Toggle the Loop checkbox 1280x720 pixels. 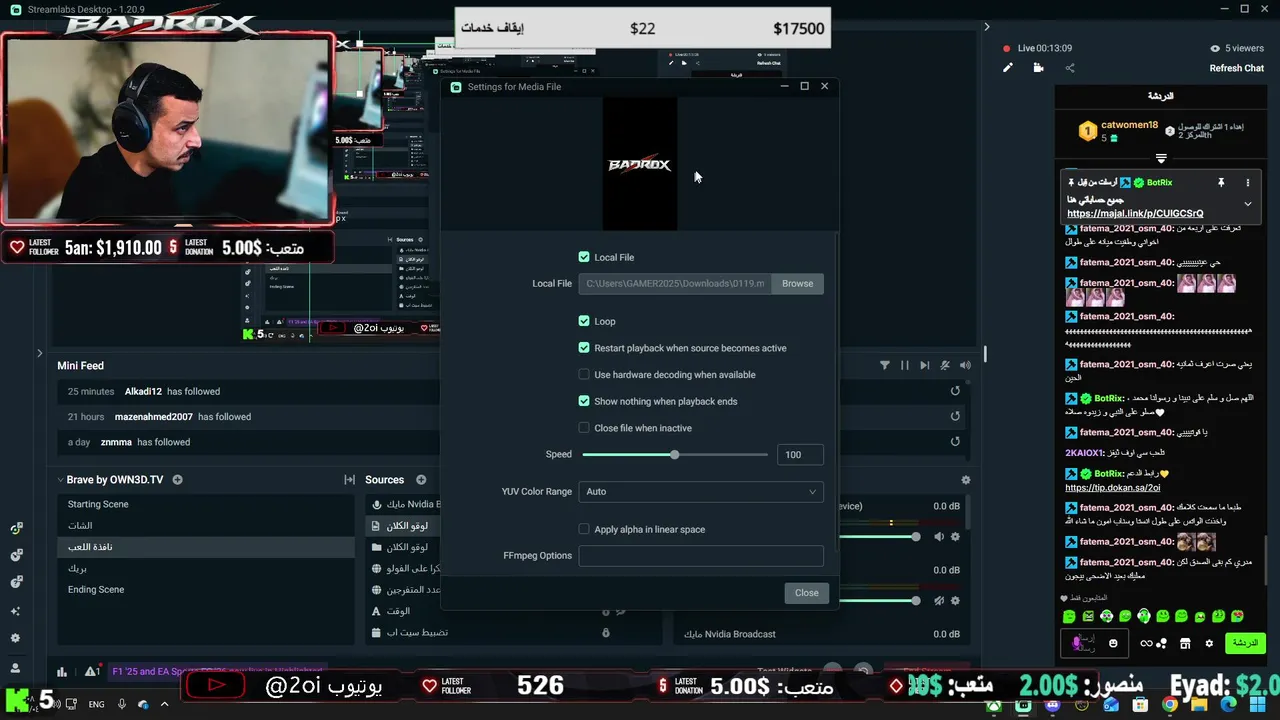tap(584, 321)
